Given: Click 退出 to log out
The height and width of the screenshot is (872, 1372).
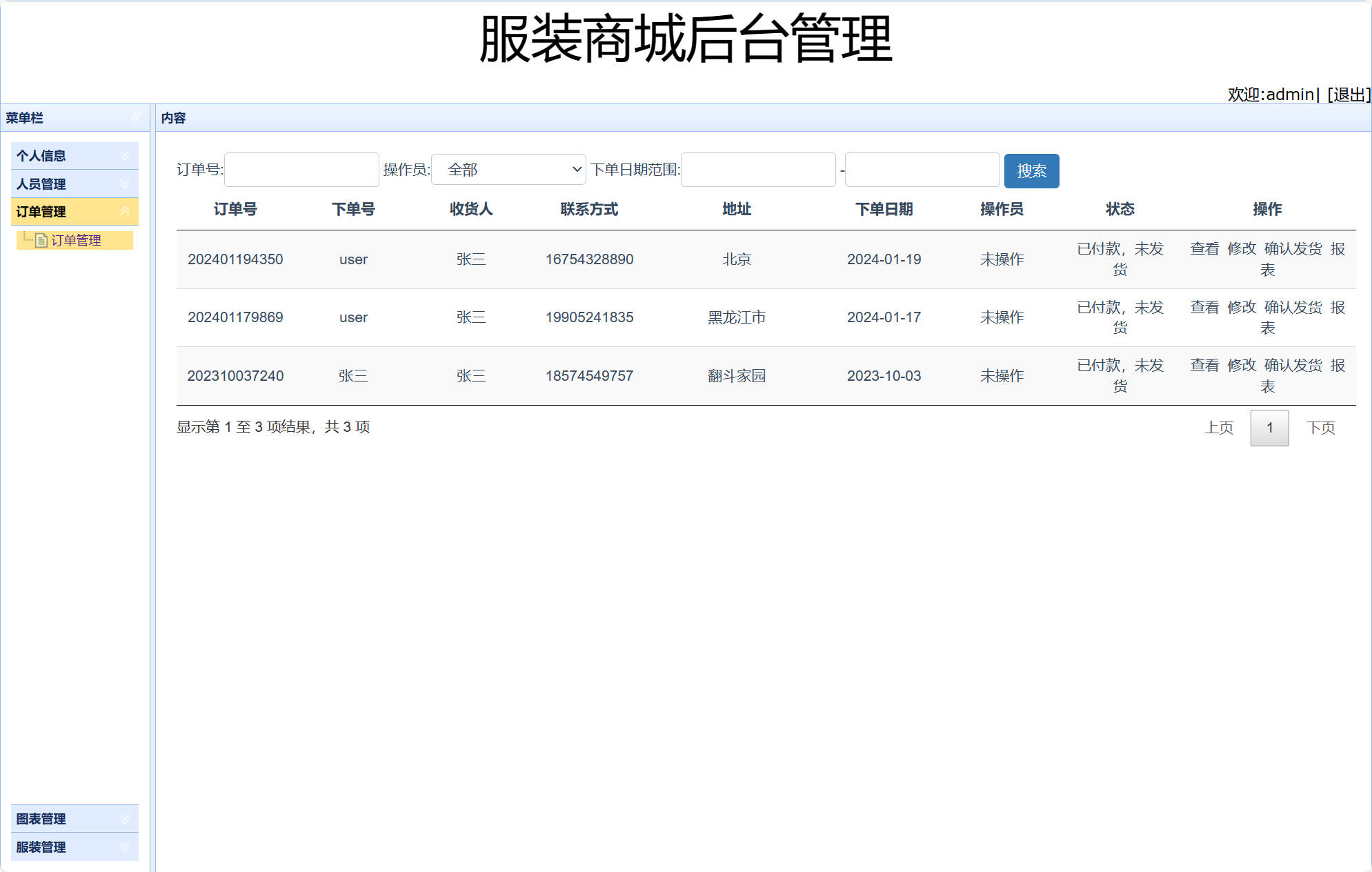Looking at the screenshot, I should tap(1349, 95).
